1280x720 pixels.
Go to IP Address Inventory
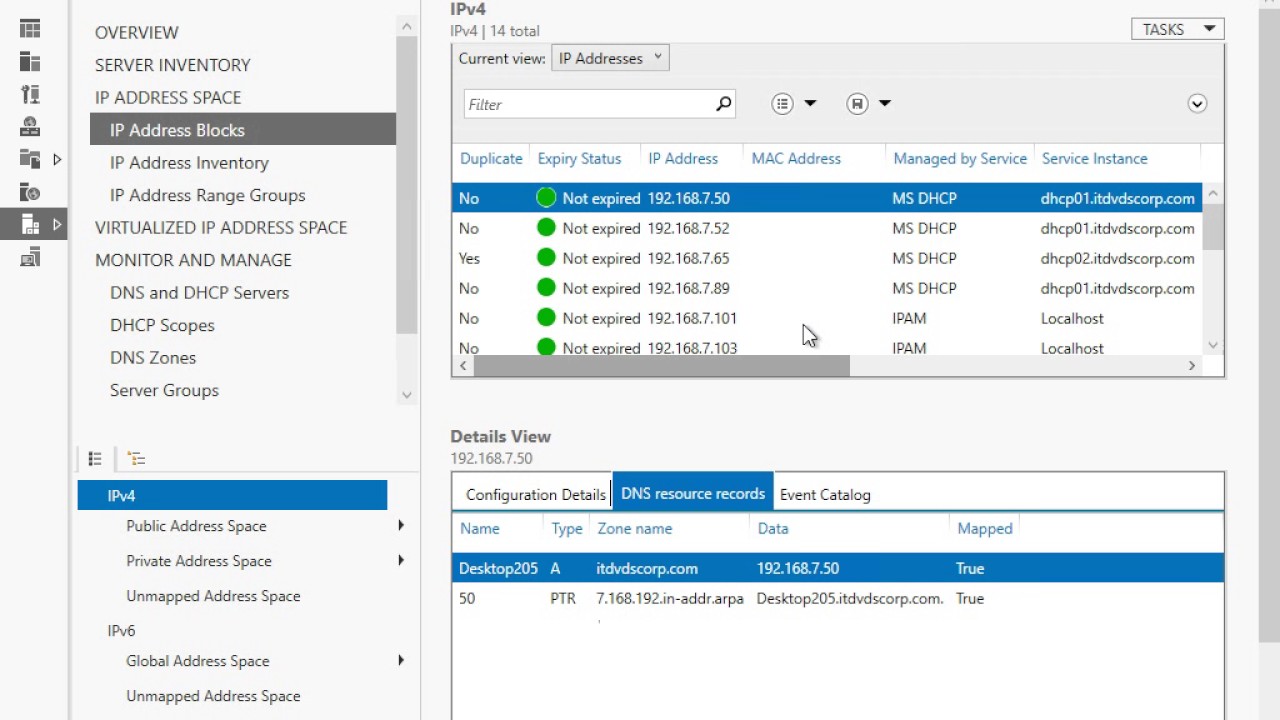[189, 162]
